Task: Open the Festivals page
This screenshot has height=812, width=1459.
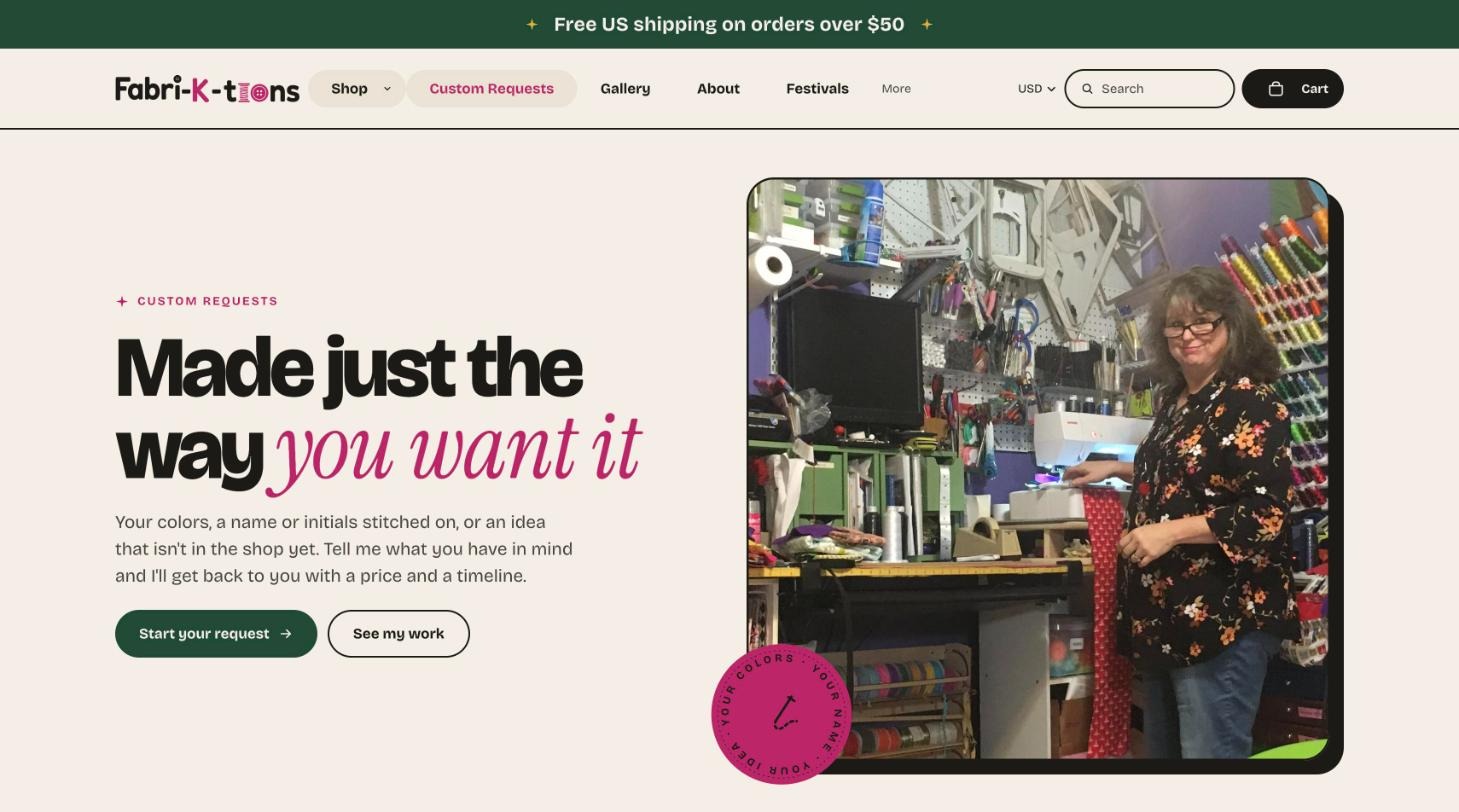Action: coord(817,89)
